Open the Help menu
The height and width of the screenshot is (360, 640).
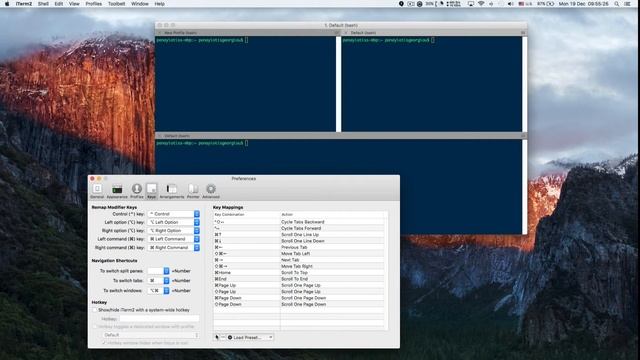pos(160,4)
